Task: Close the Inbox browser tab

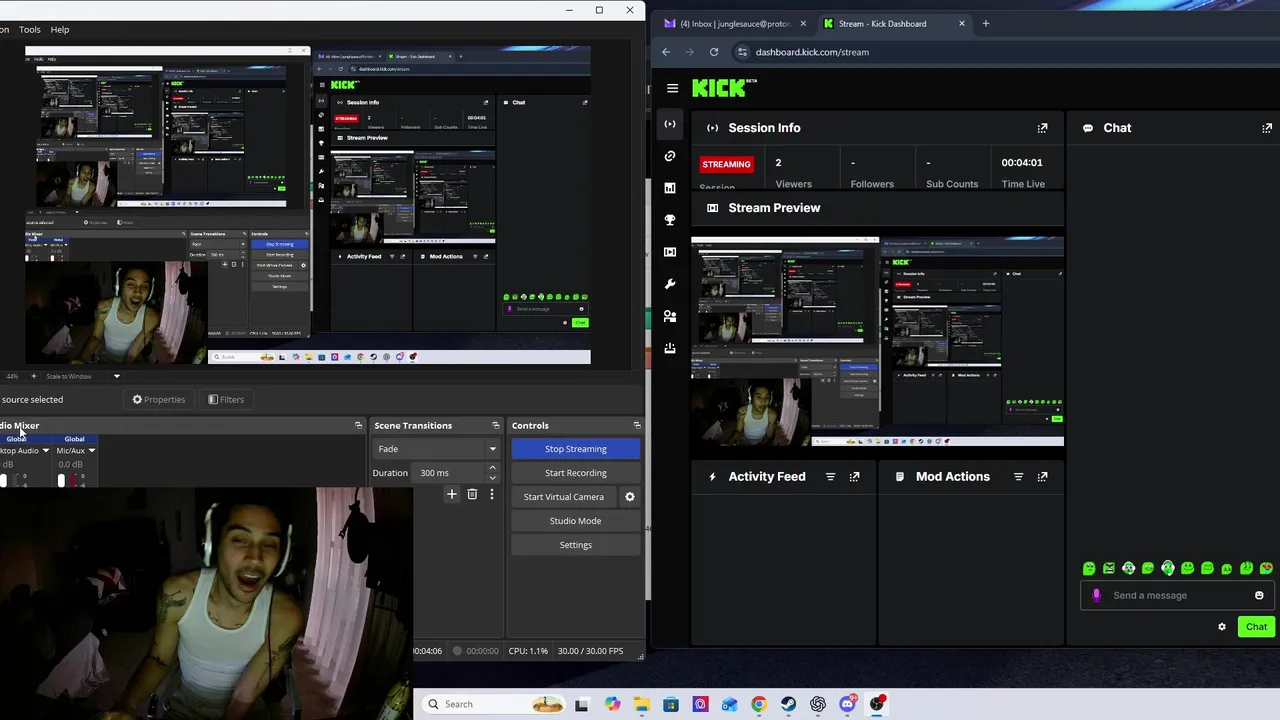Action: click(802, 23)
